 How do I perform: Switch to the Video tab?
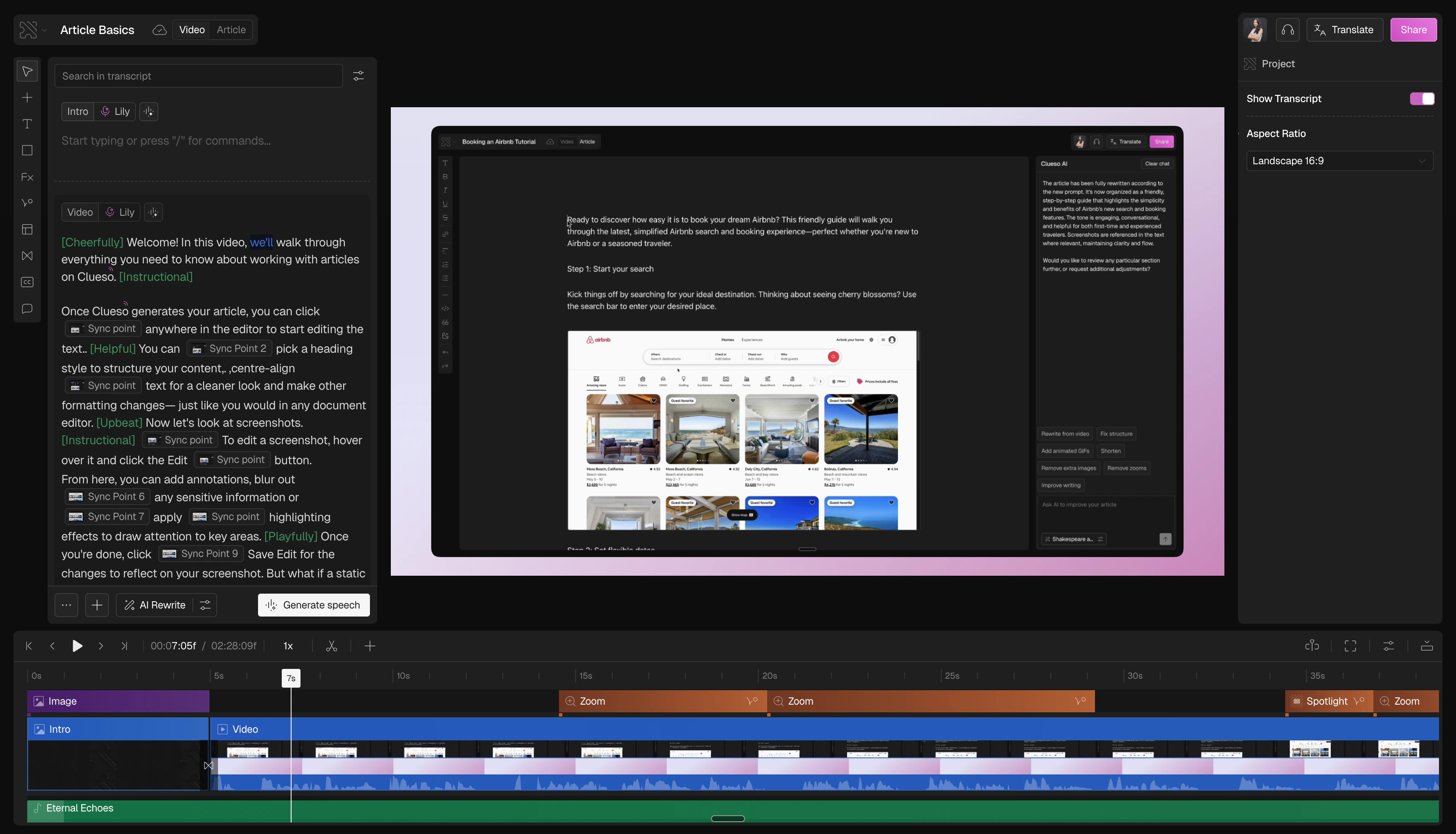pos(192,30)
